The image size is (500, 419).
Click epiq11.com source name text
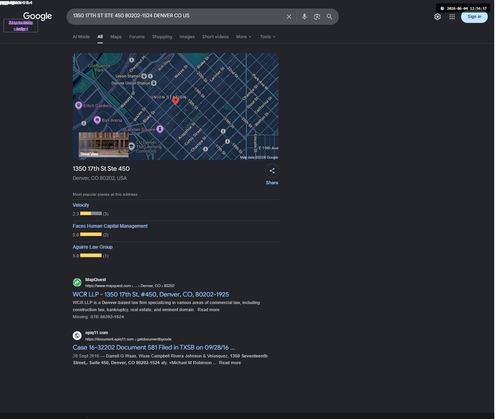[x=96, y=332]
